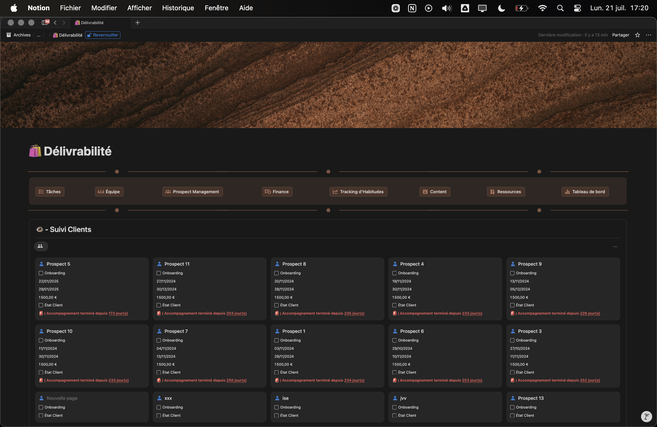Open macOS Spotlight search
The width and height of the screenshot is (657, 427).
coord(560,8)
